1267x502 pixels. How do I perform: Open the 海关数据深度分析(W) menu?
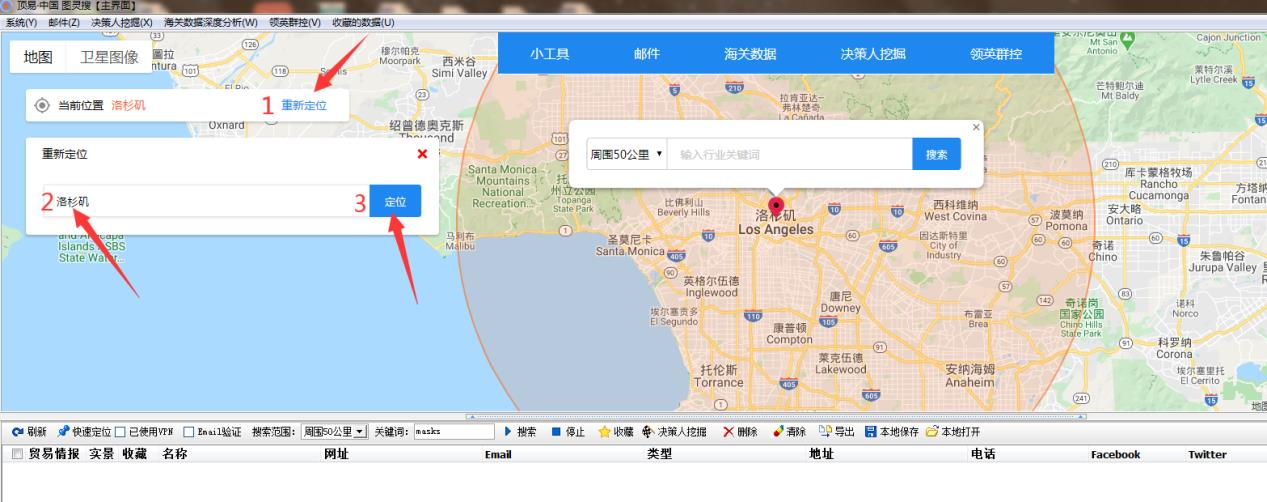(210, 22)
